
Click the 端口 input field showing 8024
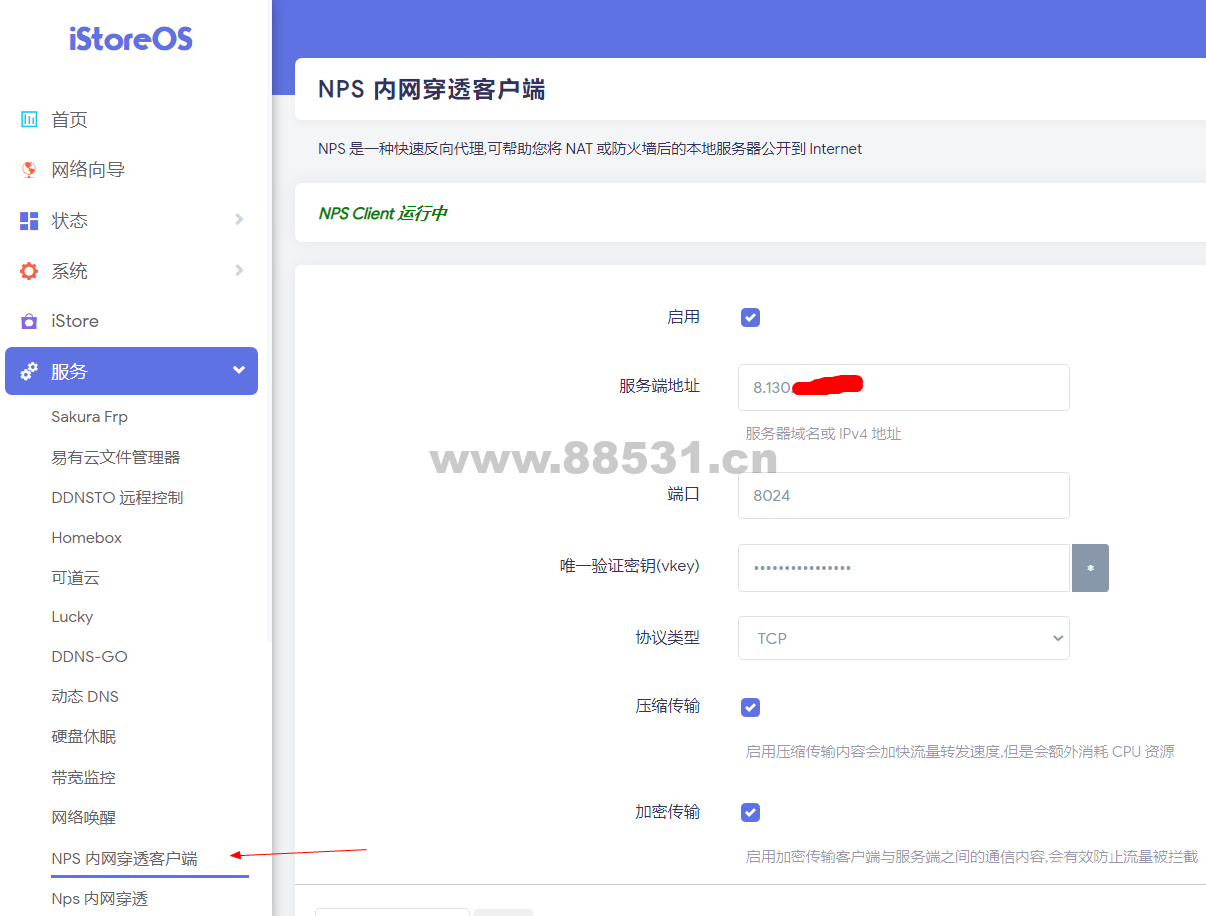(x=904, y=495)
